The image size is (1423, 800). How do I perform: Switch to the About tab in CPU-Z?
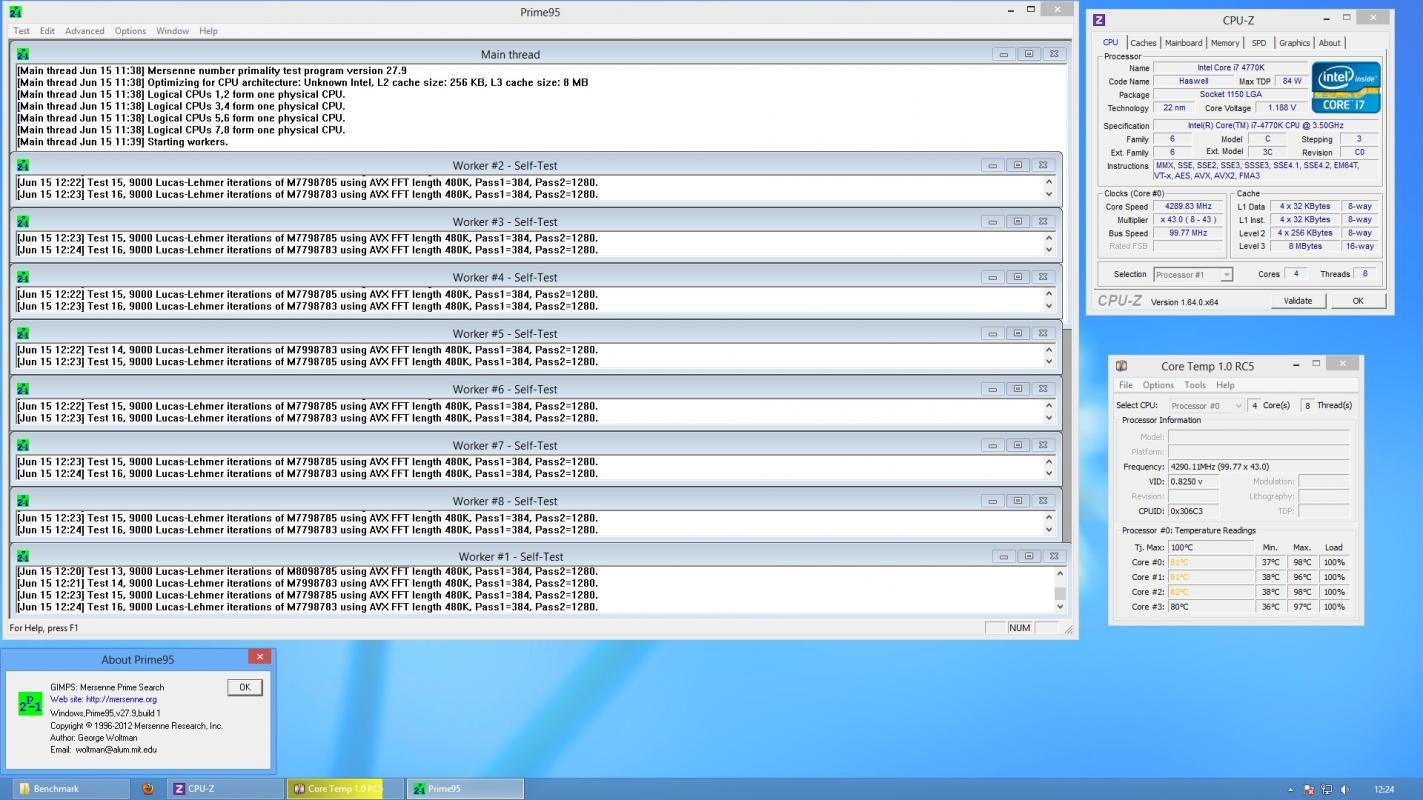pos(1329,43)
